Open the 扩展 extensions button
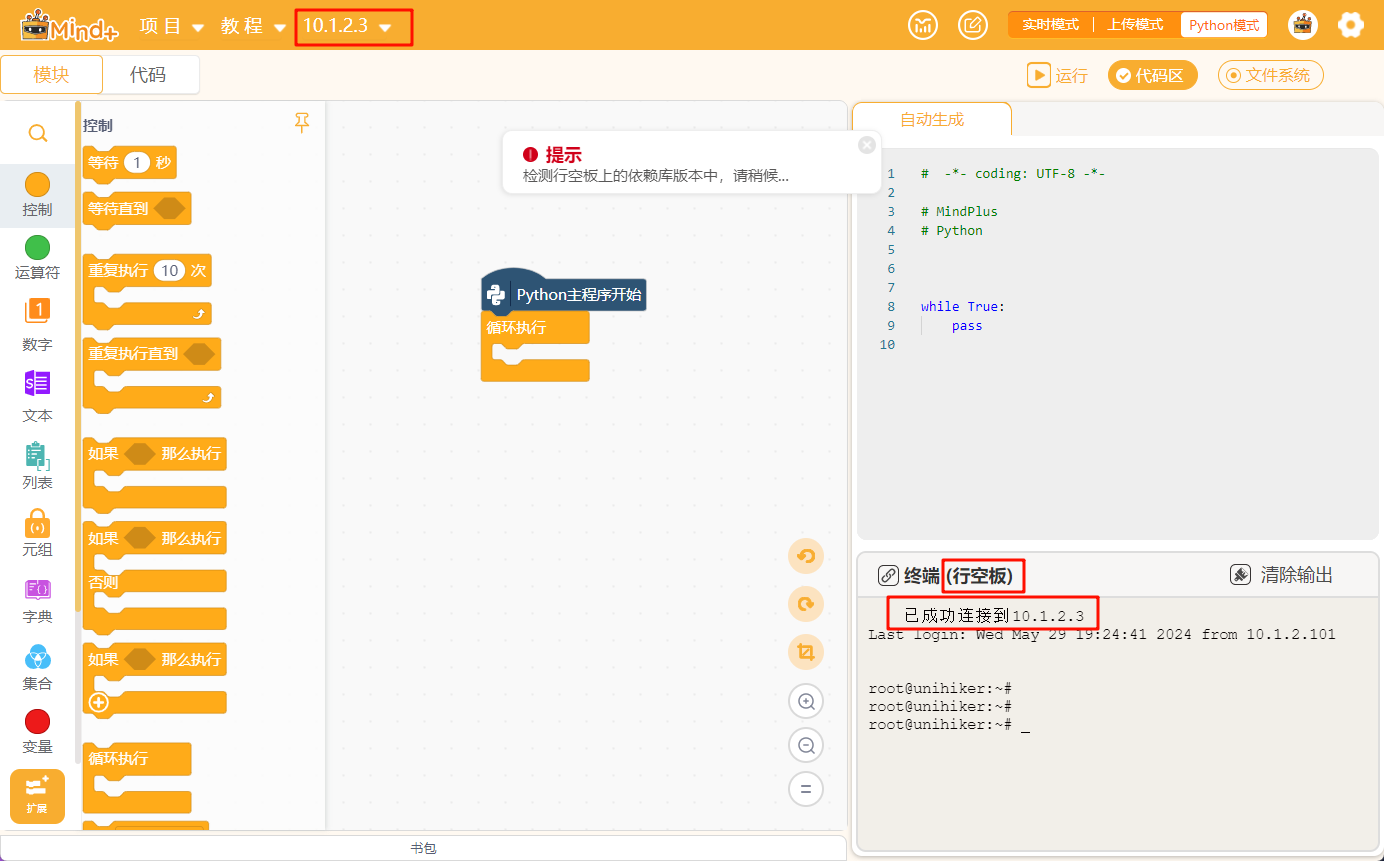Image resolution: width=1384 pixels, height=861 pixels. pos(37,796)
